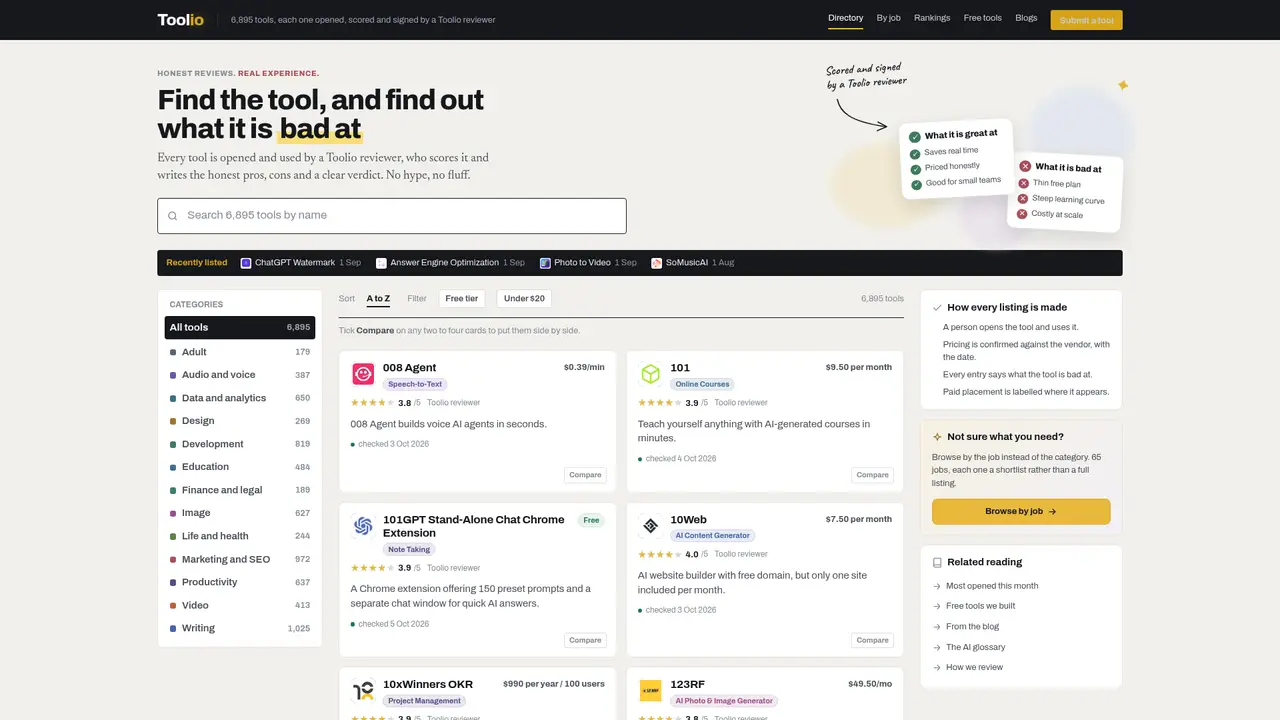
Task: Click the checkmark icon beside How every listing is made
Action: pos(937,308)
